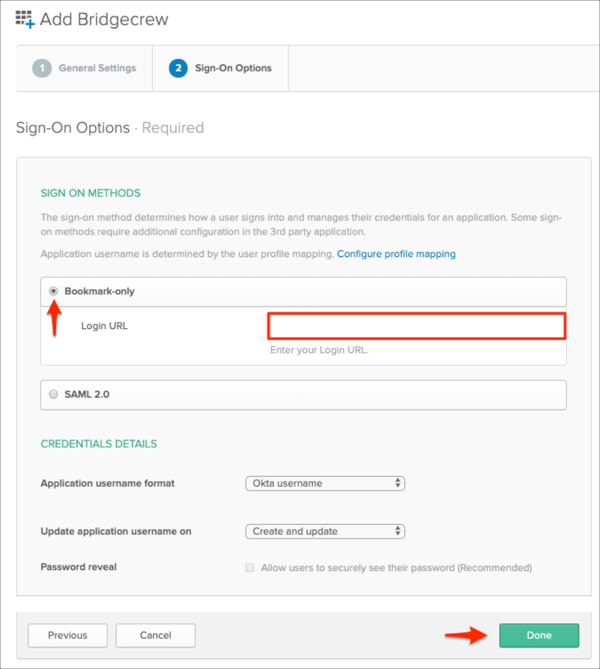The image size is (600, 669).
Task: Expand the Update application username on dropdown
Action: point(324,531)
